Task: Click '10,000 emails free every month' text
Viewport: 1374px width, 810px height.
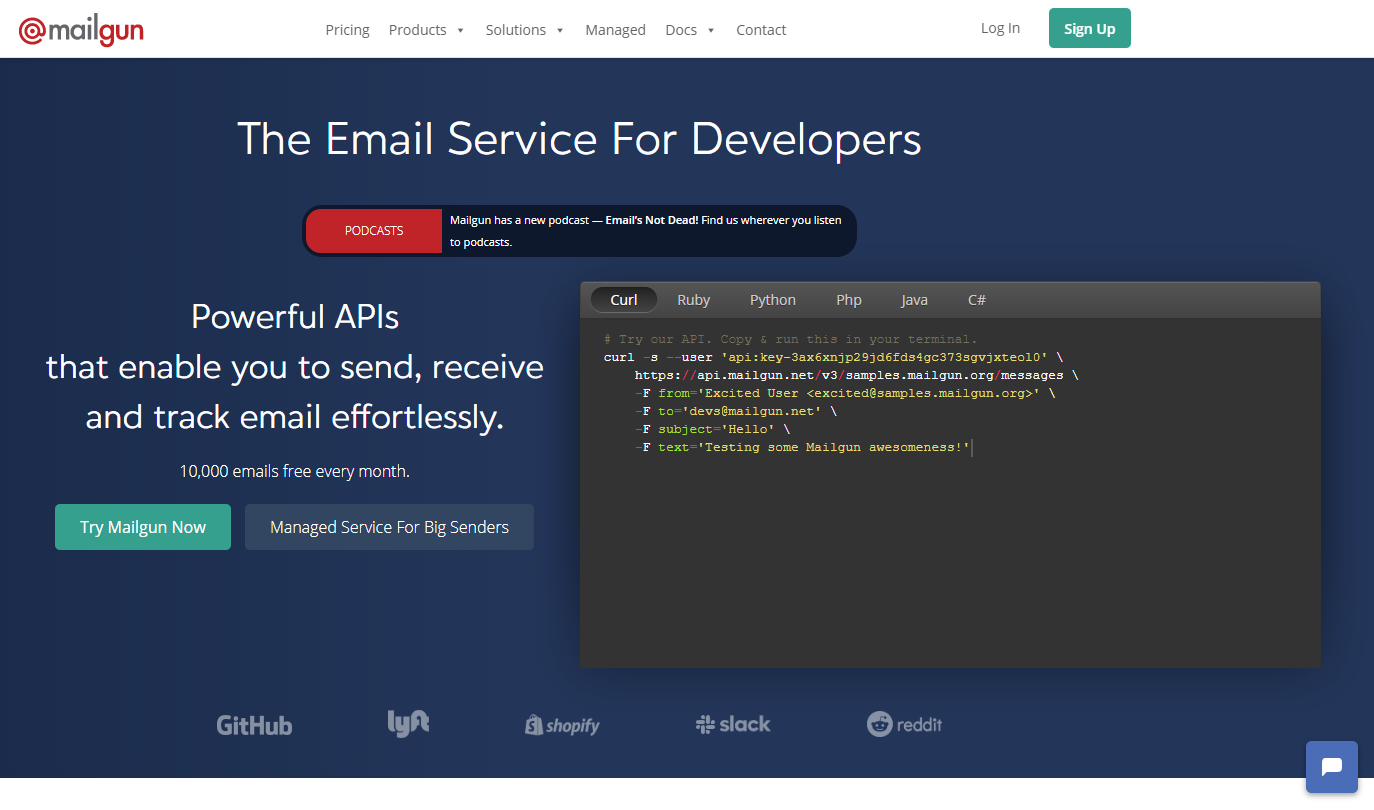Action: click(295, 471)
